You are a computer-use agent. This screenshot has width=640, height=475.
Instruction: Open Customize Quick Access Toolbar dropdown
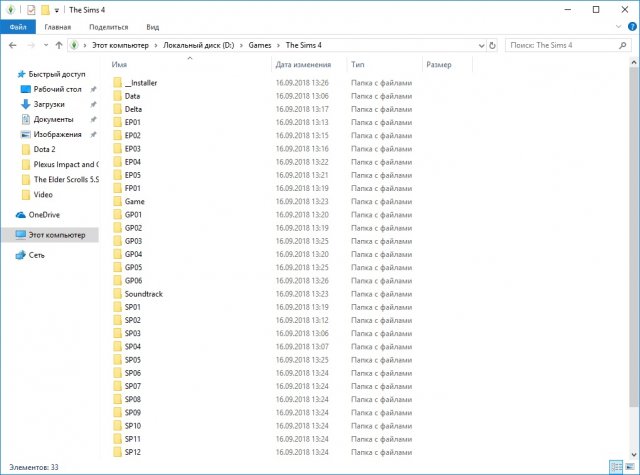(x=57, y=10)
